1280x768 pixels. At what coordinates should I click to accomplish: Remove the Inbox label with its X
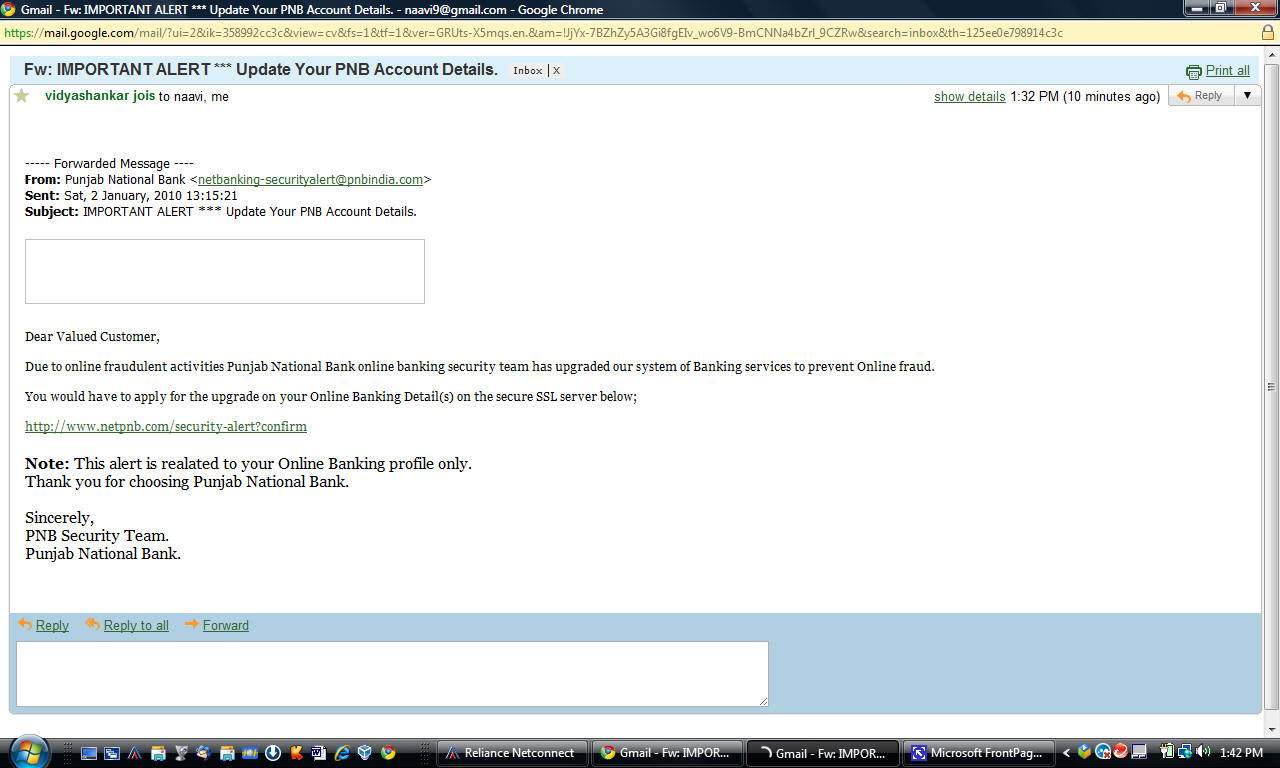(556, 70)
